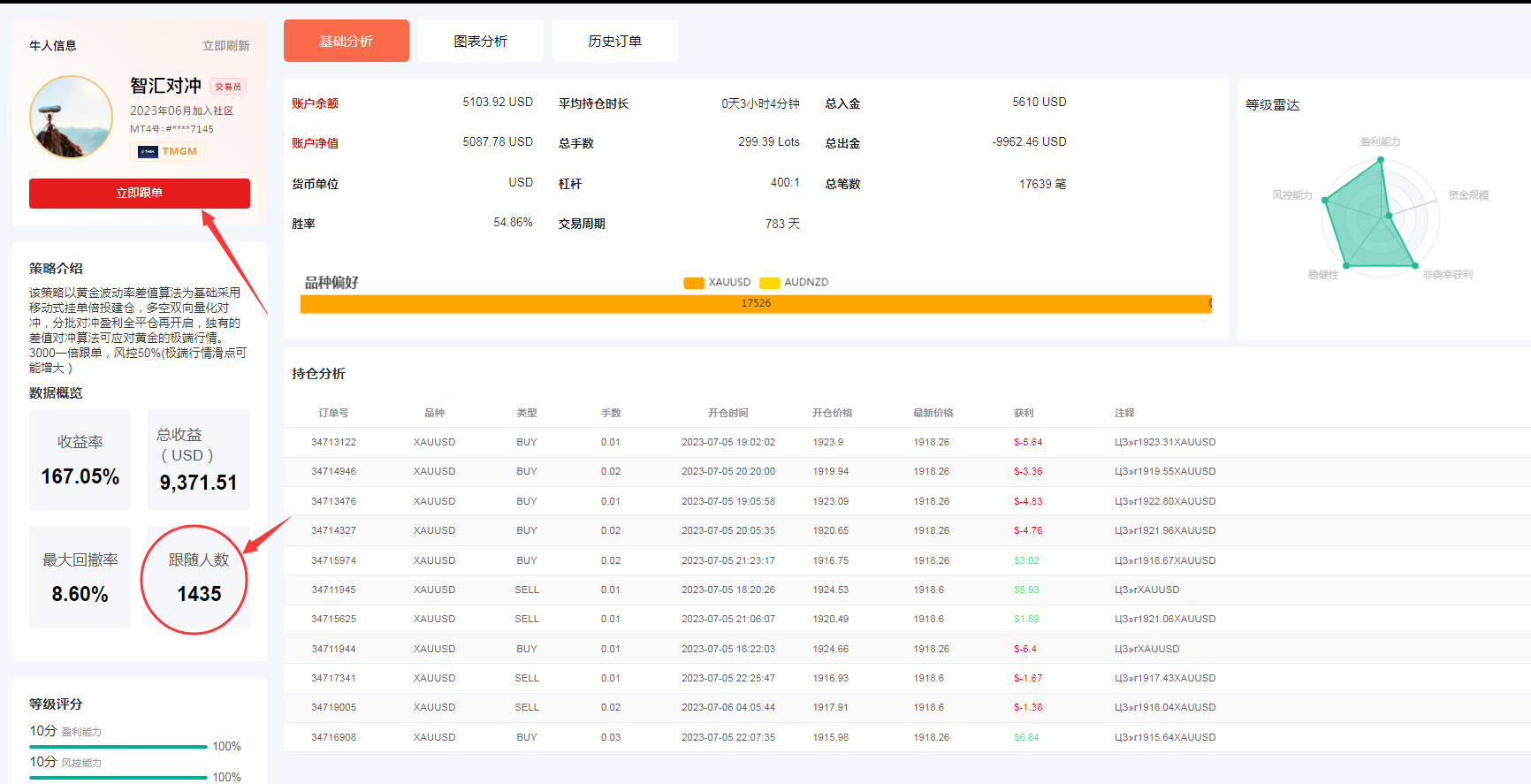The width and height of the screenshot is (1531, 784).
Task: Click the 非倍率获利 radar axis label
Action: coord(1448,275)
